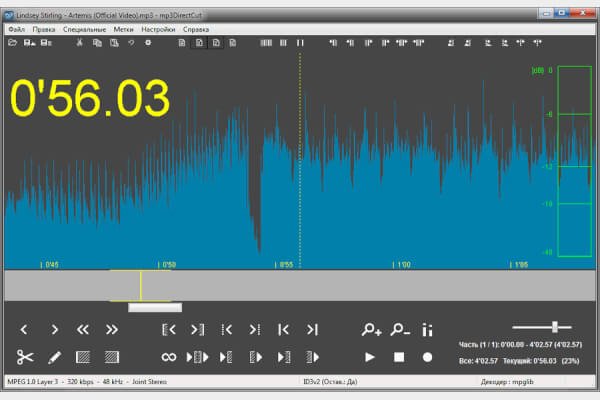The width and height of the screenshot is (600, 400).
Task: Go to selection start bracket-left button
Action: pos(169,330)
